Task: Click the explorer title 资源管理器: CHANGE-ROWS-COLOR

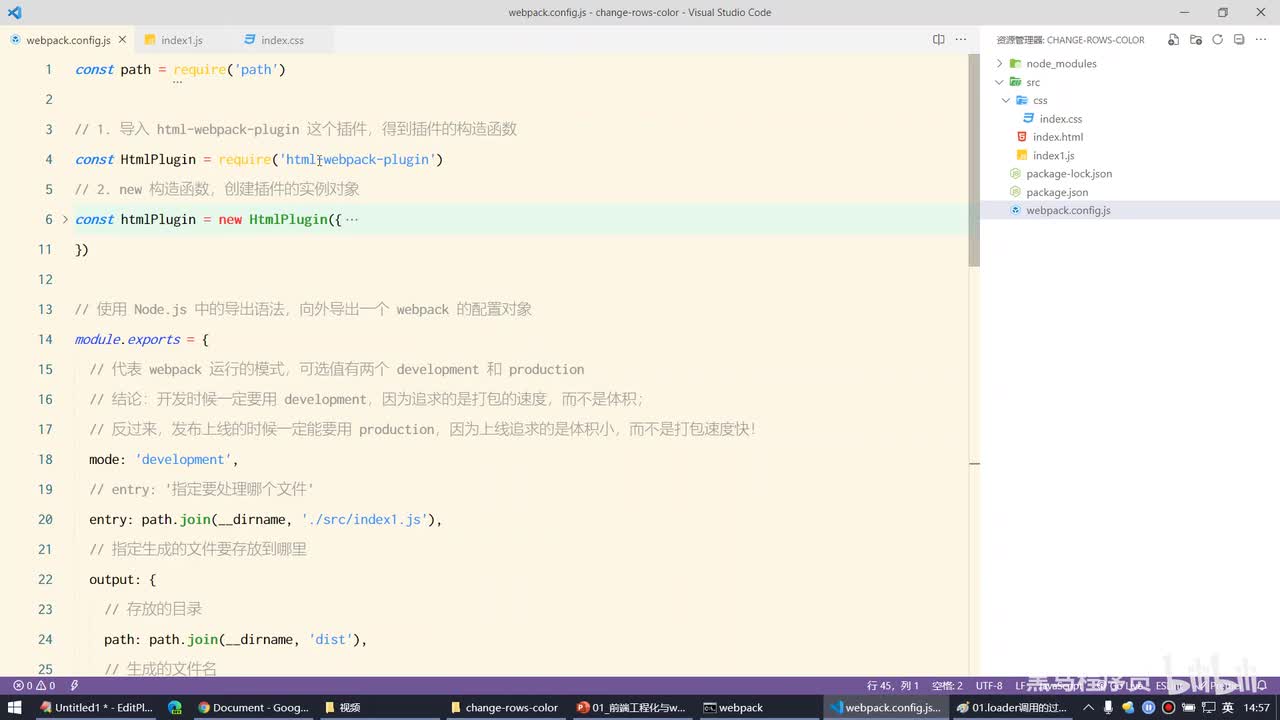Action: pos(1070,40)
